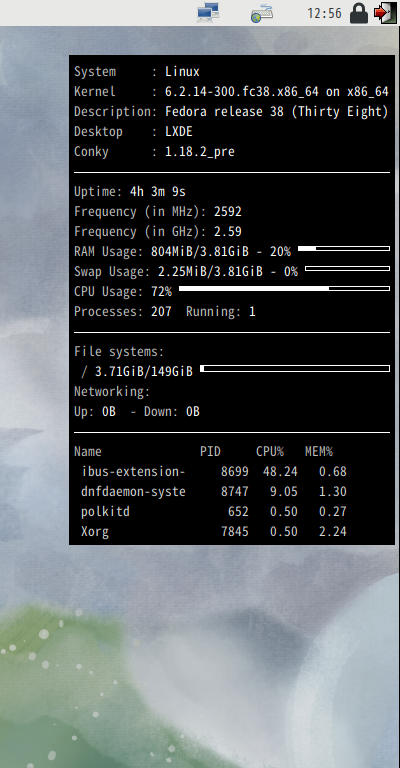Click 'Fedora release 38 (Thirty Eight)' text

(277, 112)
